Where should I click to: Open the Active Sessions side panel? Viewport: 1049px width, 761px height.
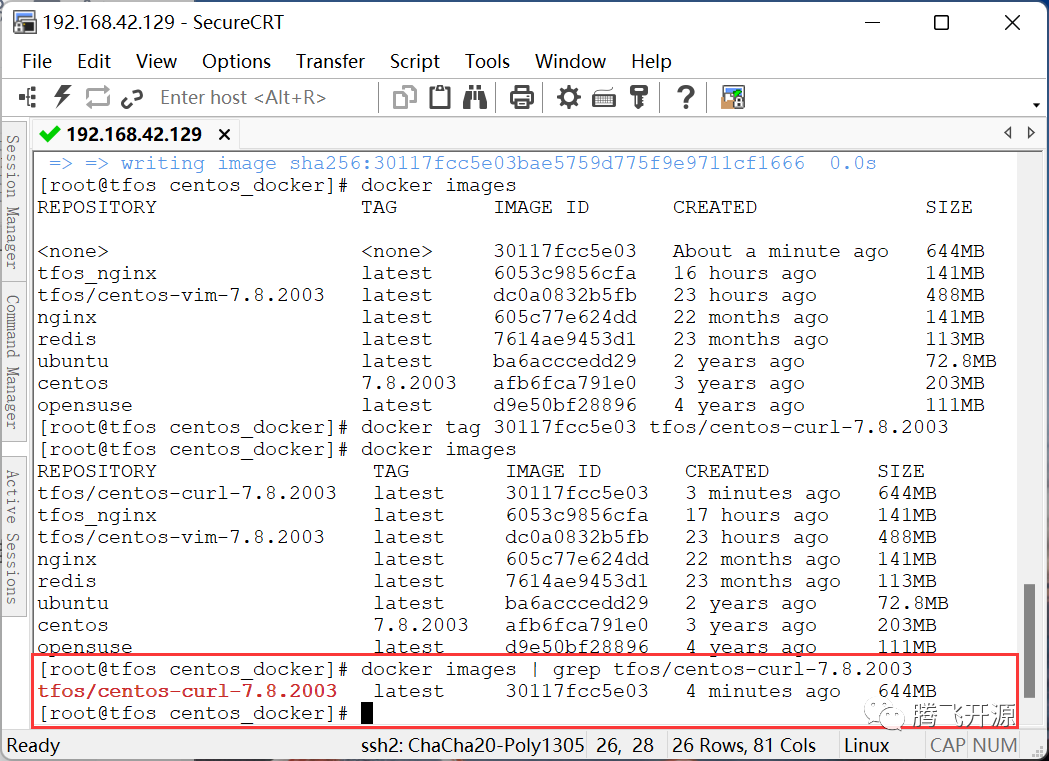13,536
